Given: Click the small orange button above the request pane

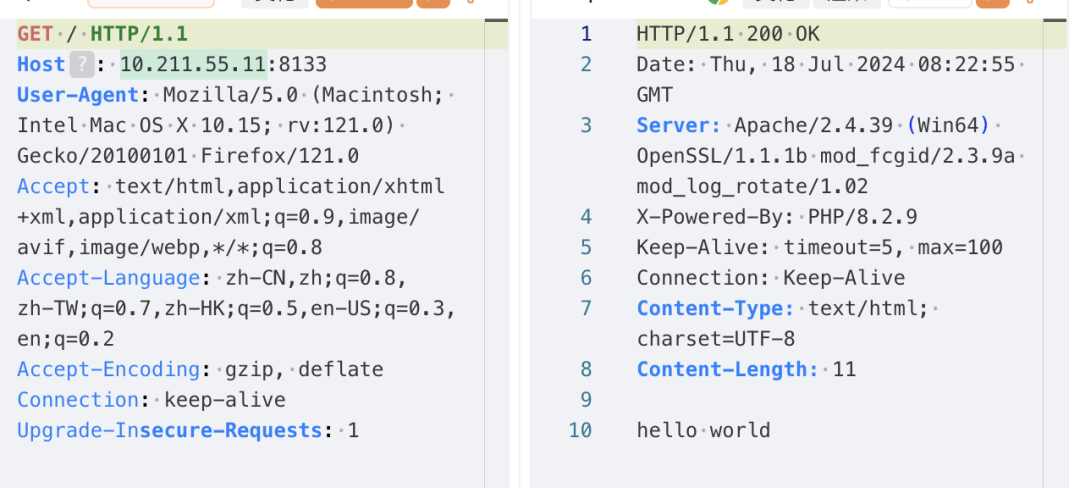Looking at the screenshot, I should [433, 3].
